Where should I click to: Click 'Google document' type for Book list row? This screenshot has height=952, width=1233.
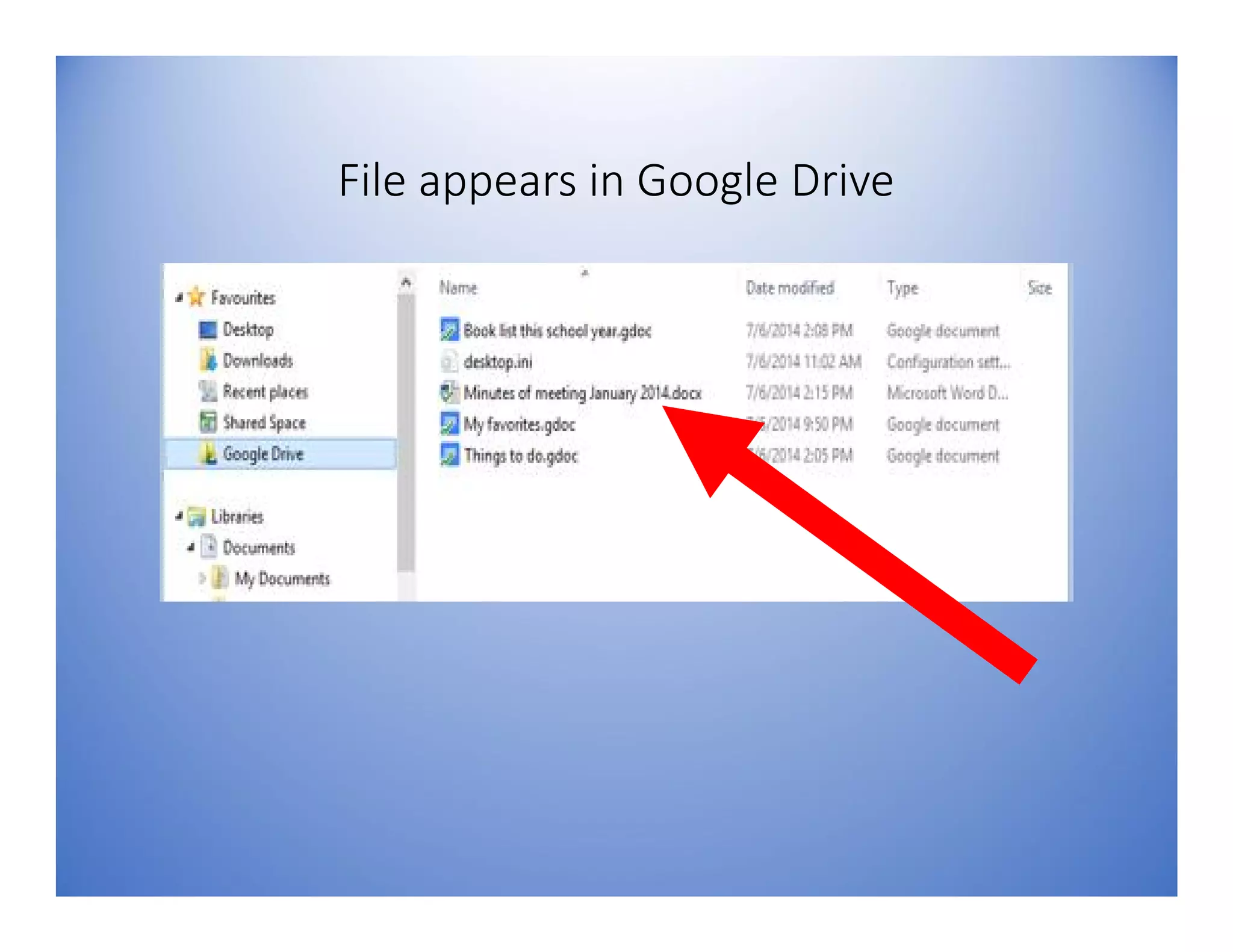[x=943, y=331]
